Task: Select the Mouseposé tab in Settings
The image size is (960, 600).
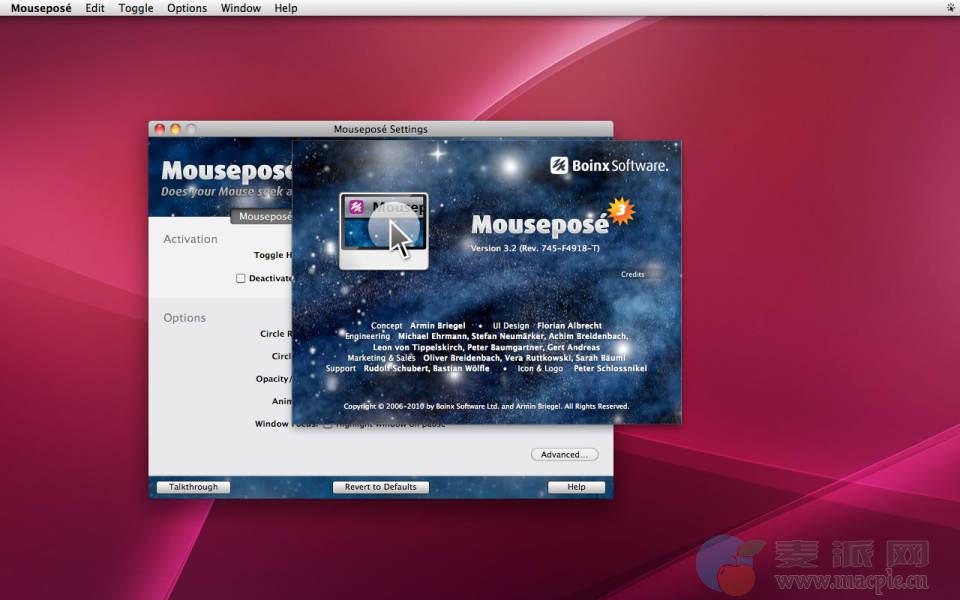Action: (x=262, y=216)
